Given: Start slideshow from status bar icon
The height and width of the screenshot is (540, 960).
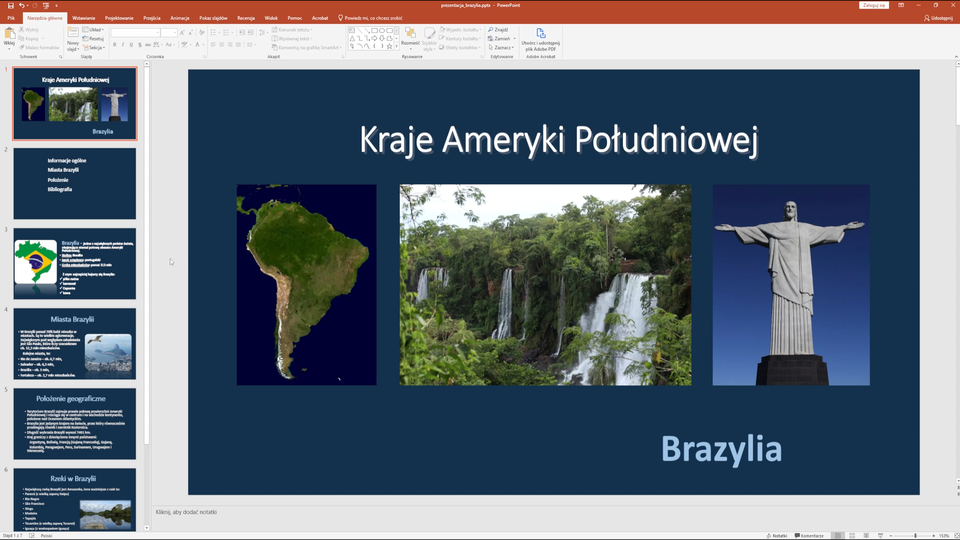Looking at the screenshot, I should (x=878, y=536).
